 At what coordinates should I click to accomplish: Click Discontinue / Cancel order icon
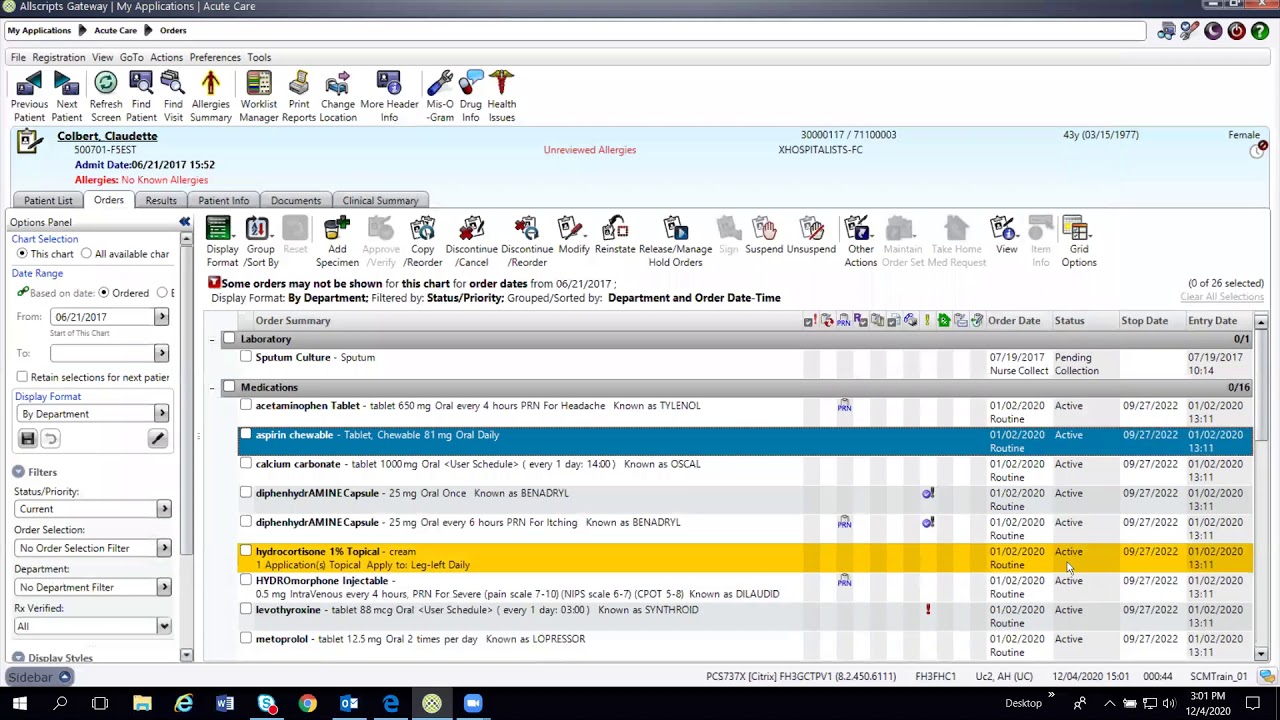(x=471, y=241)
